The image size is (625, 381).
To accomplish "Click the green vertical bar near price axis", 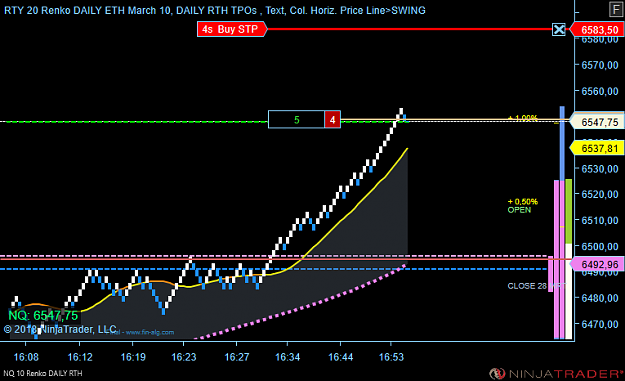I will point(569,211).
